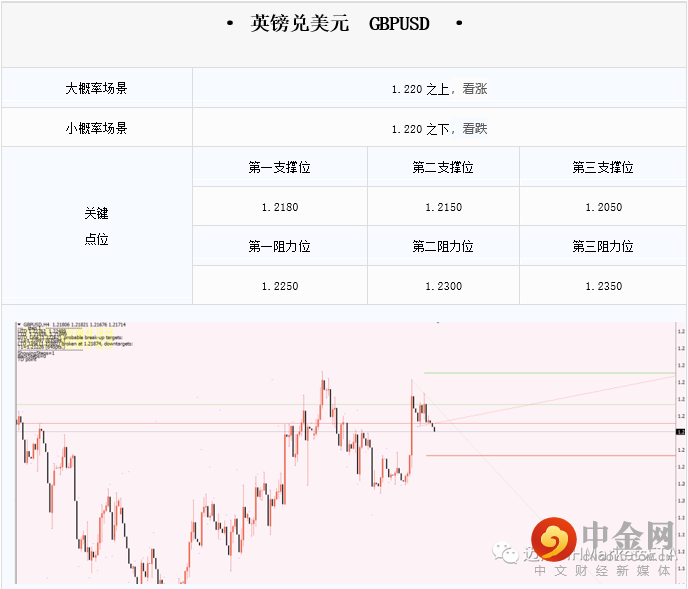This screenshot has height=589, width=688.
Task: Select the 第二支撑位 header cell
Action: 443,167
